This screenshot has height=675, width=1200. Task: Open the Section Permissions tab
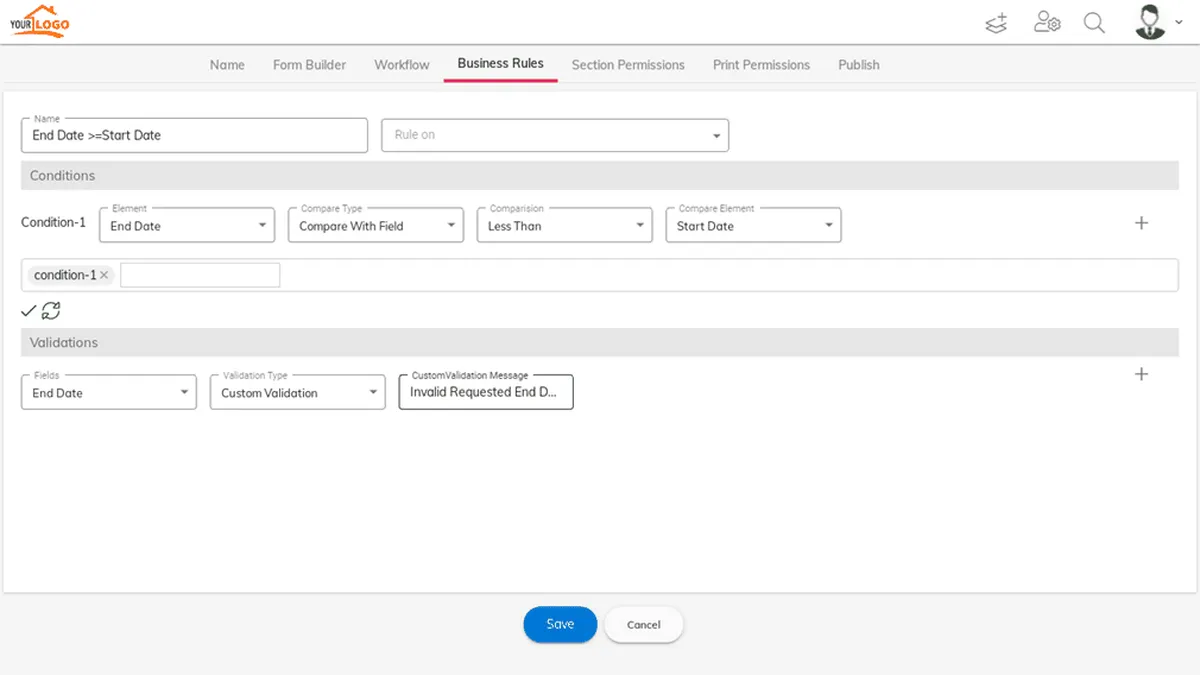pos(628,65)
